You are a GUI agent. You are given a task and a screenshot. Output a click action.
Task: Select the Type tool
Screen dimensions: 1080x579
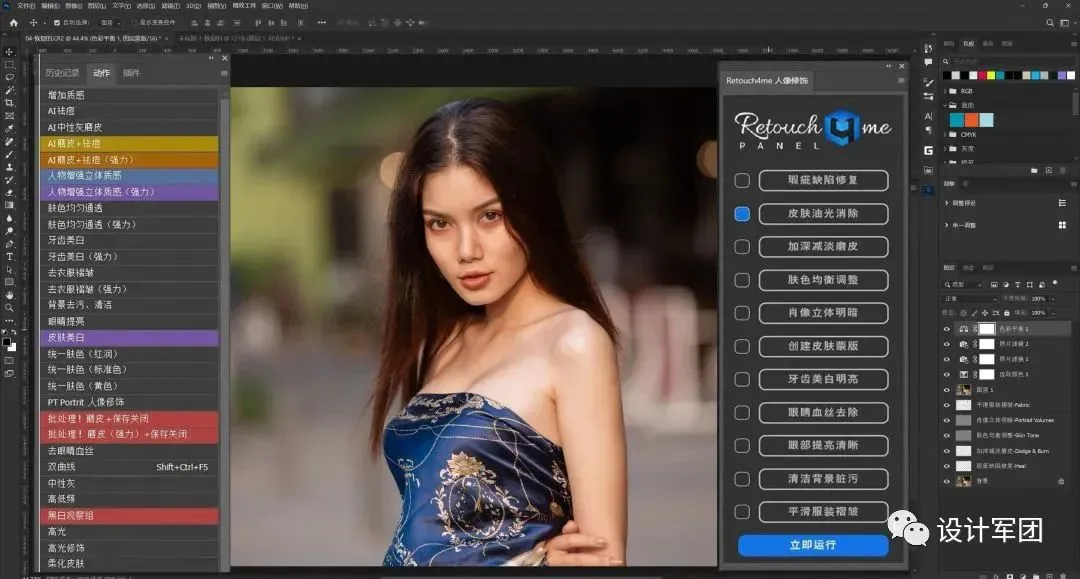(9, 256)
